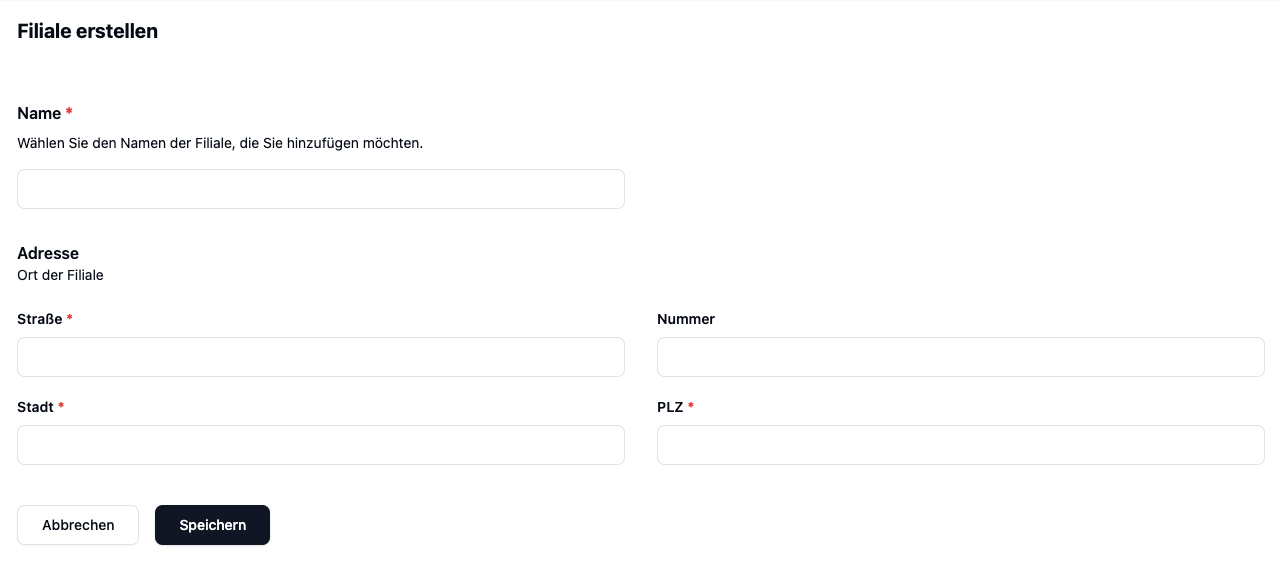The height and width of the screenshot is (577, 1283).
Task: Save the branch with Speichern
Action: (x=212, y=525)
